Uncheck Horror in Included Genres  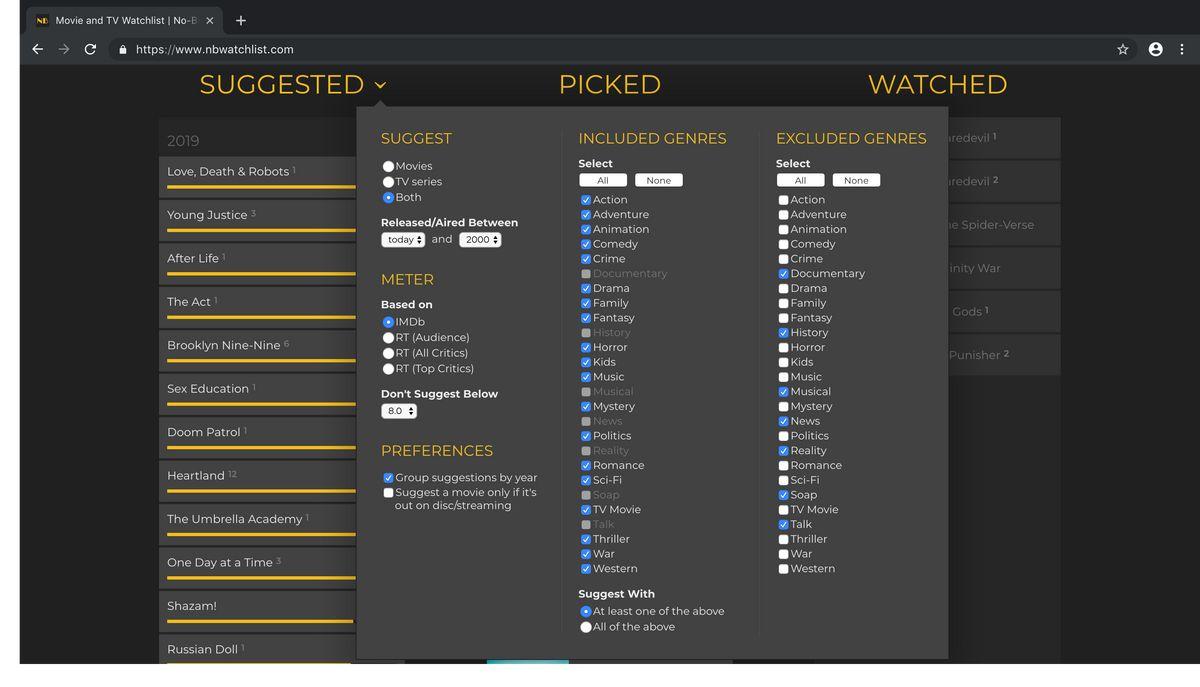(586, 348)
